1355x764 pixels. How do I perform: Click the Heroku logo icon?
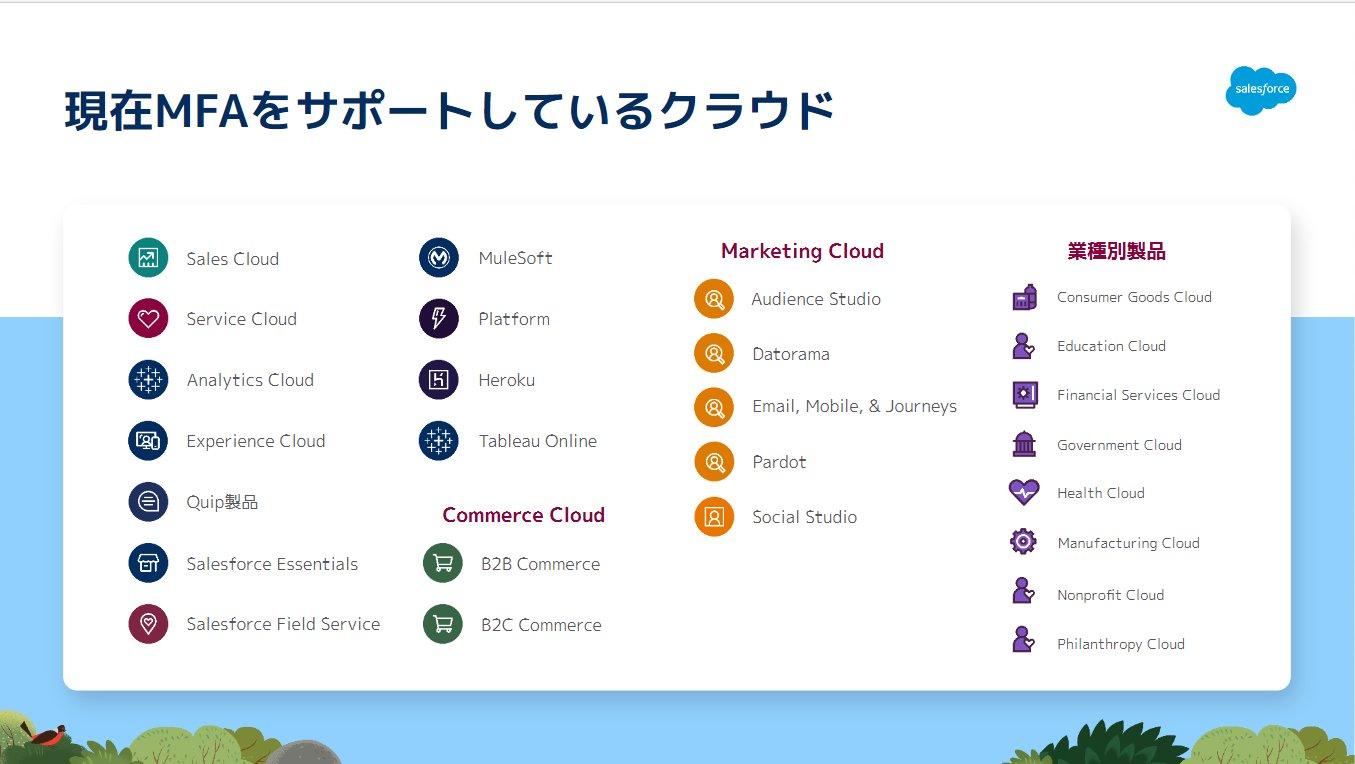click(x=439, y=380)
